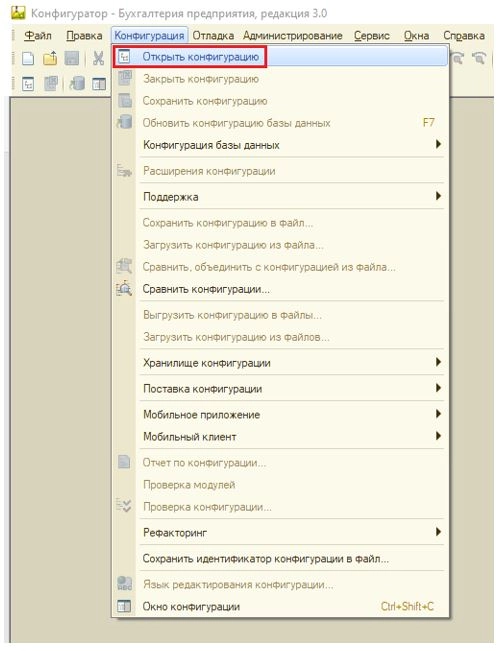Click the New document toolbar icon

(x=28, y=58)
